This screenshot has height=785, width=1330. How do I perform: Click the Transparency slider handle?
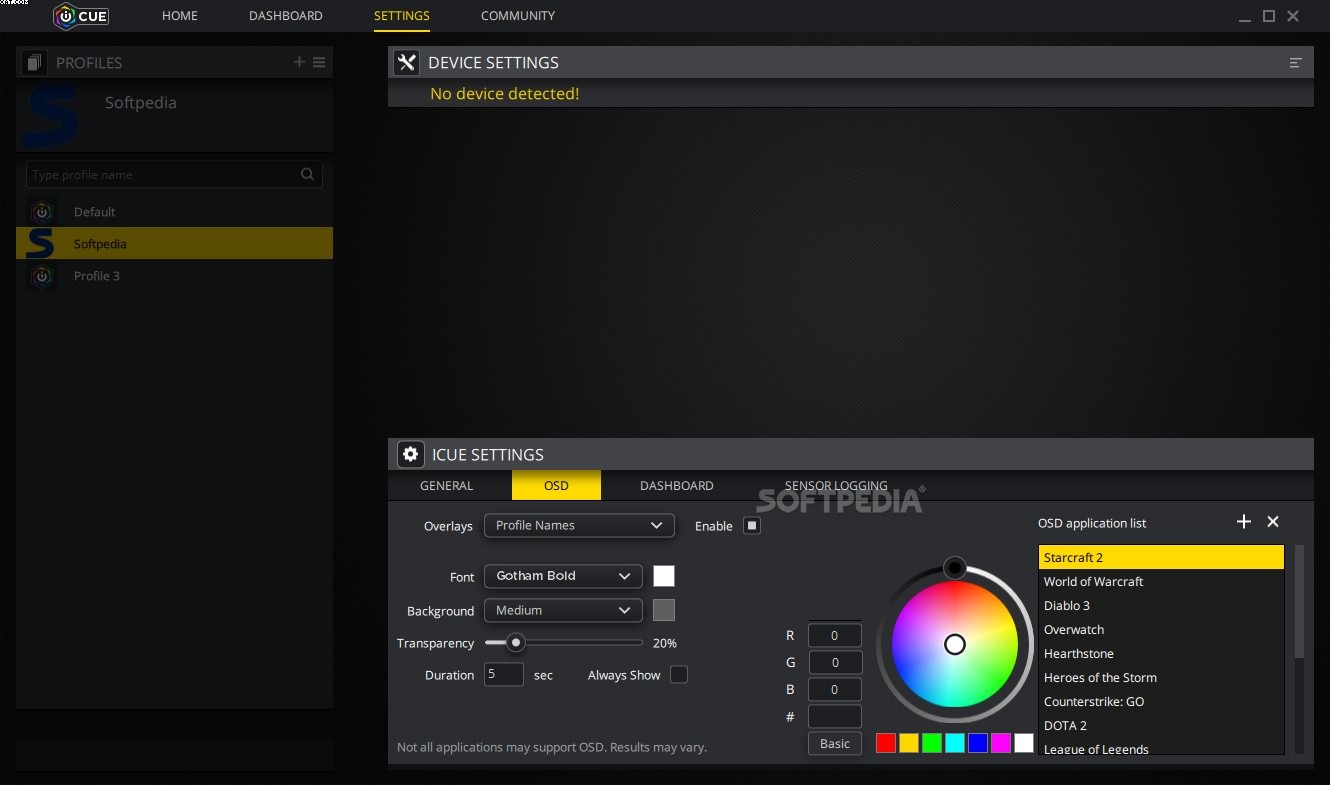coord(516,643)
